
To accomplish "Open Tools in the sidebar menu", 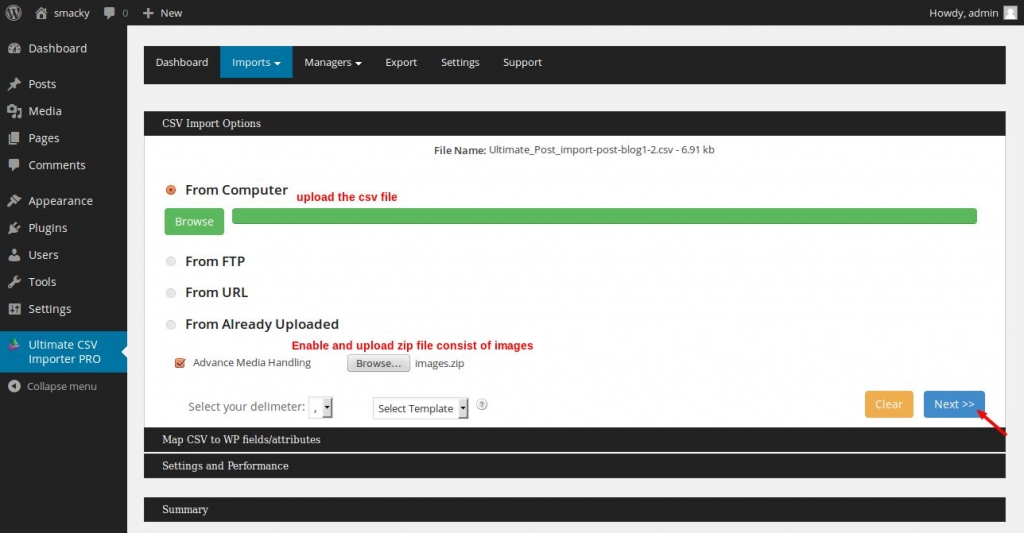I will (42, 282).
